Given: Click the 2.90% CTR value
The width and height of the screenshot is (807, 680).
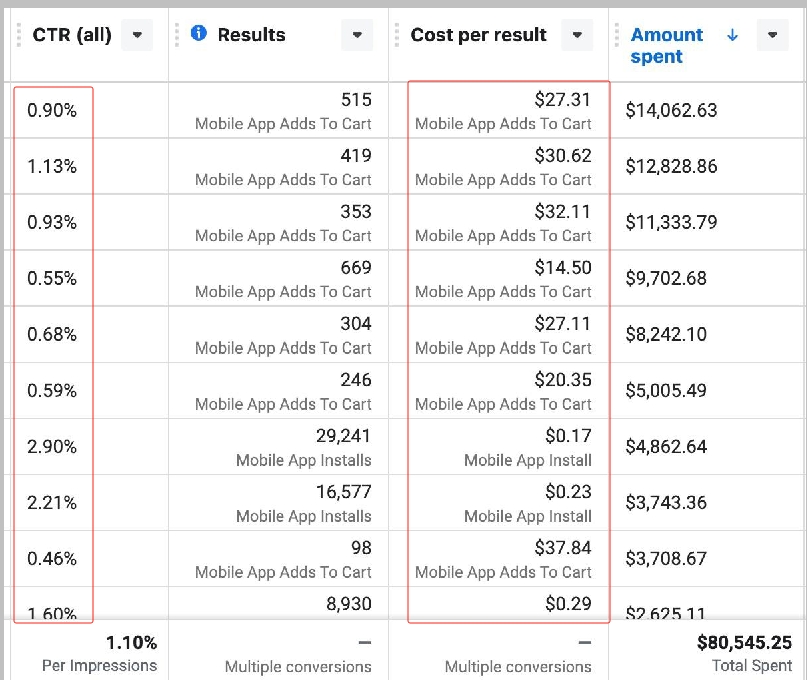Looking at the screenshot, I should [x=52, y=447].
